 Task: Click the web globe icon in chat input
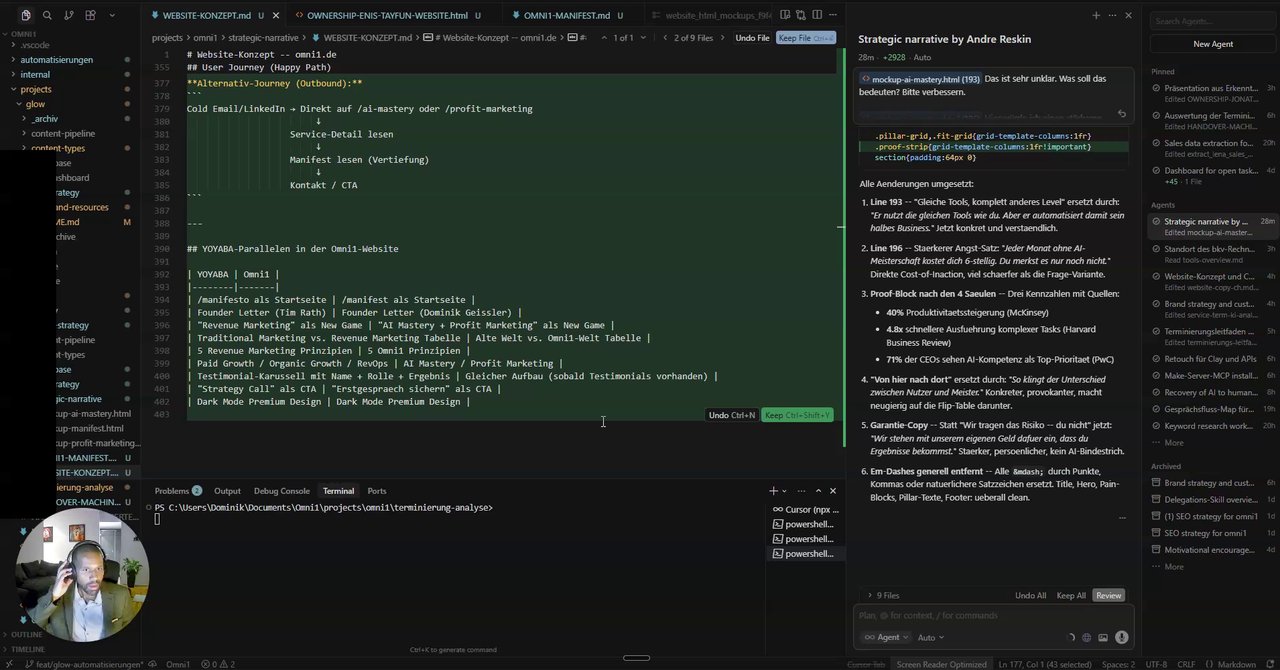click(1087, 638)
